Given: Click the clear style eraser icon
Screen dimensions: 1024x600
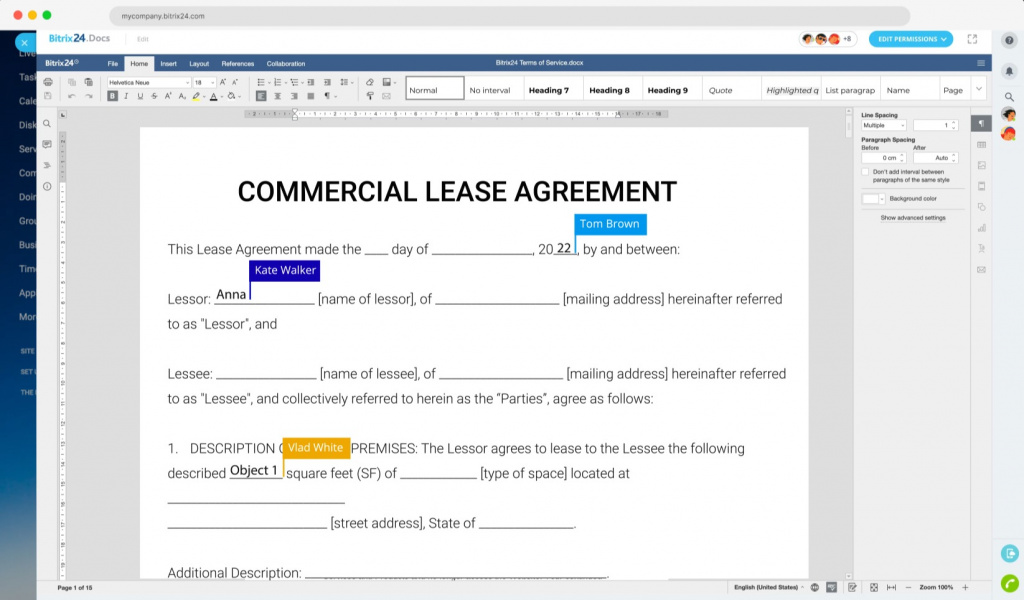Looking at the screenshot, I should (x=370, y=82).
